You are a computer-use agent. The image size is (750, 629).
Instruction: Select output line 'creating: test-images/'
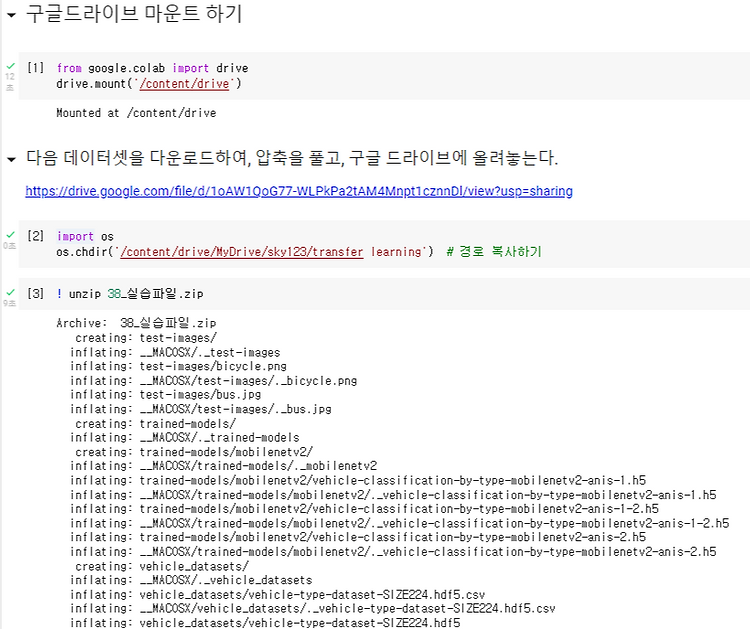(146, 338)
